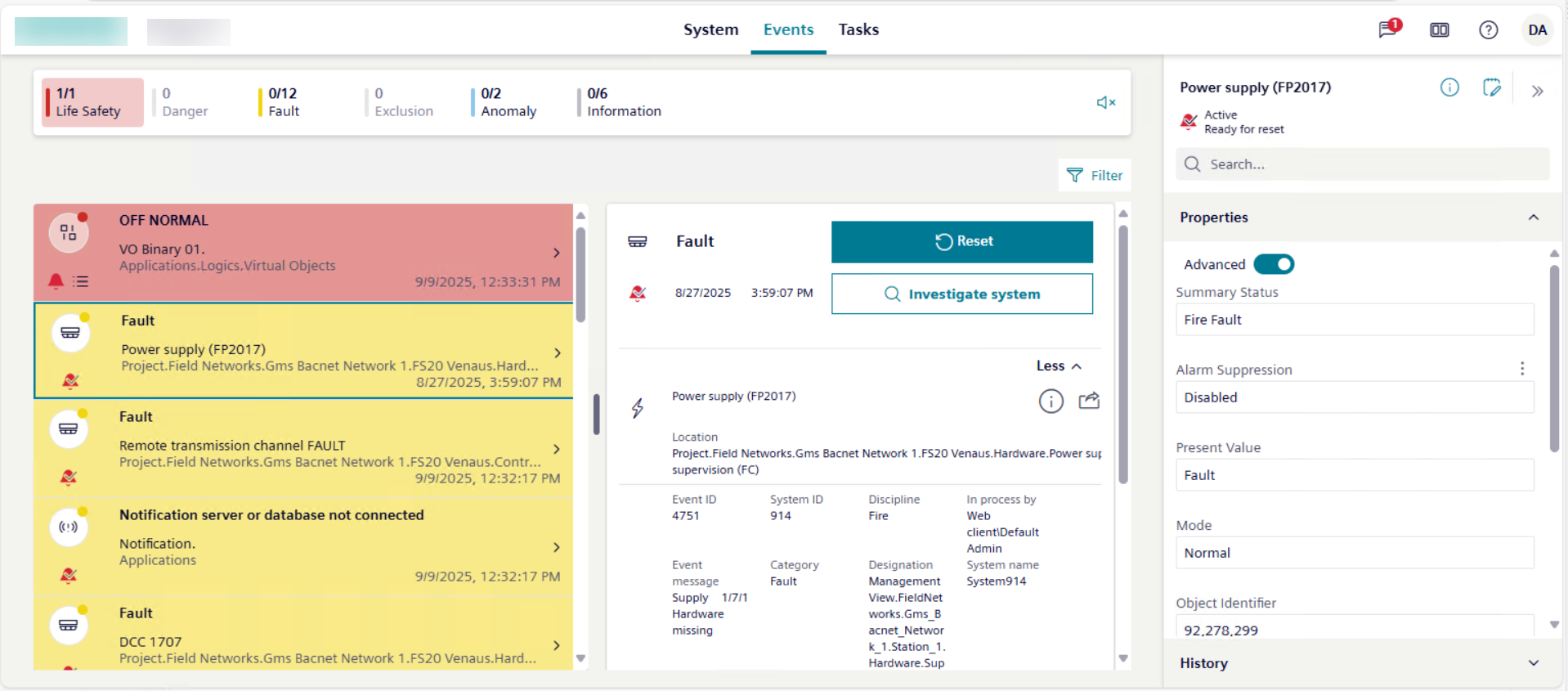
Task: Collapse event details with Less
Action: (x=1058, y=366)
